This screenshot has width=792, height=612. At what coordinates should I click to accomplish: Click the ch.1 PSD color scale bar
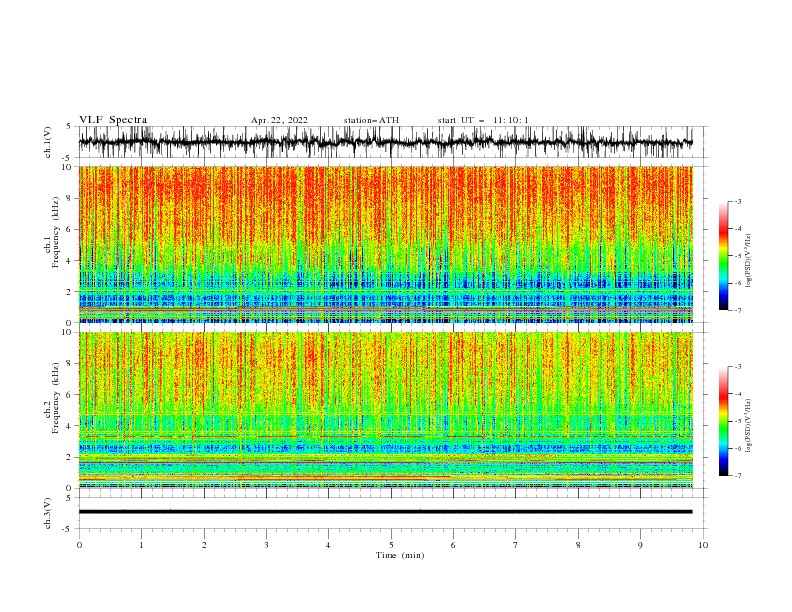[x=723, y=256]
